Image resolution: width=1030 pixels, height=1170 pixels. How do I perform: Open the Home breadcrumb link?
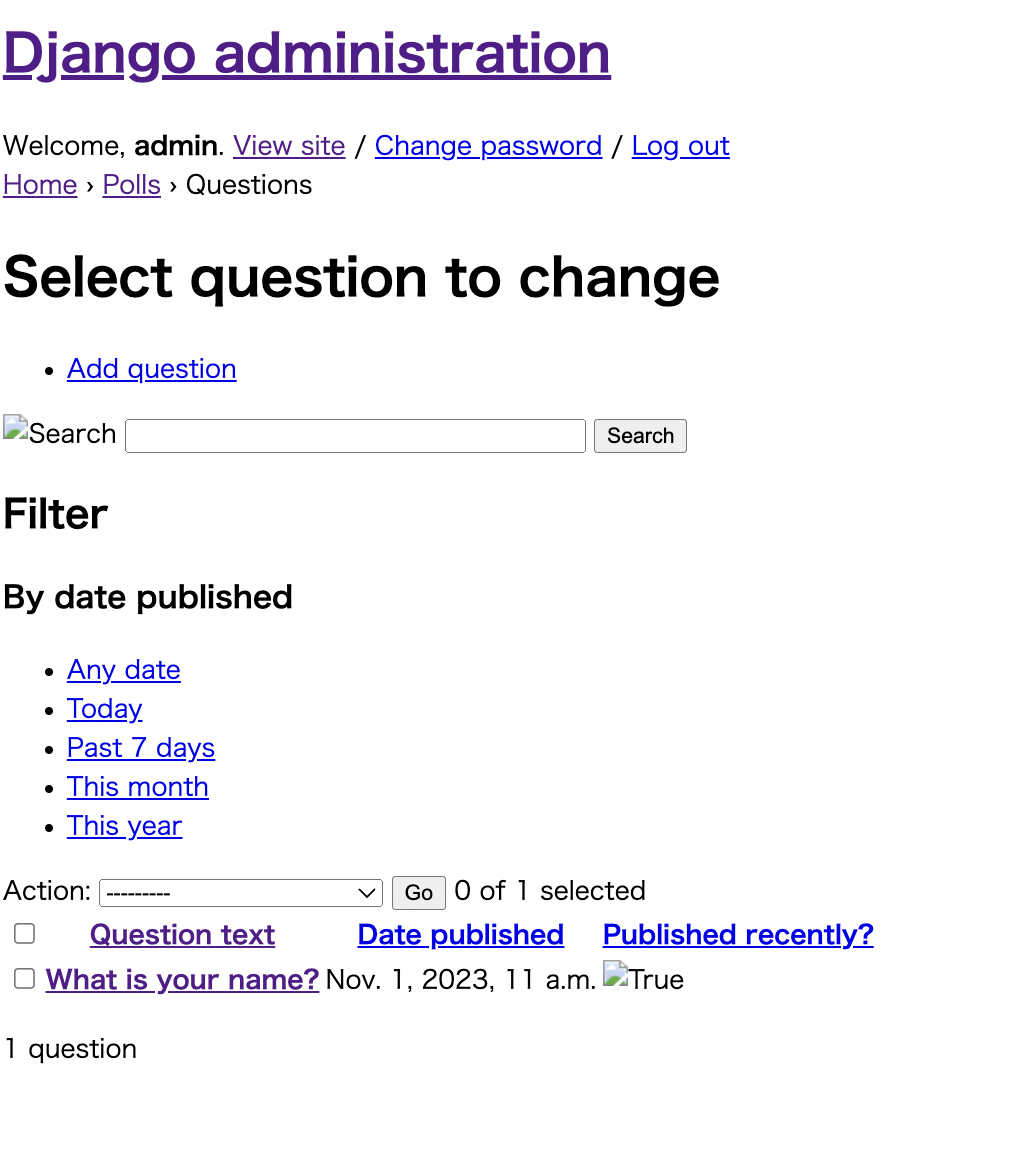point(40,185)
